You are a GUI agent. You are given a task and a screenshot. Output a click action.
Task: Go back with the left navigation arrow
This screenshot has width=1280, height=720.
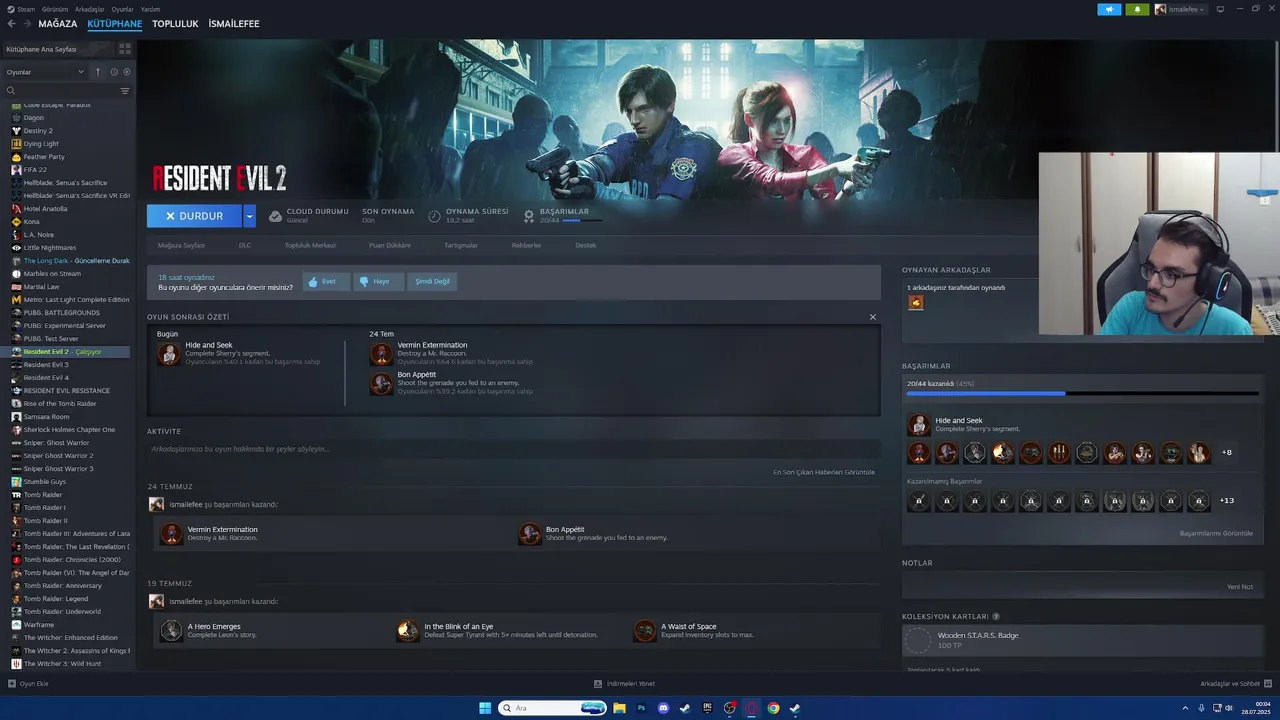pyautogui.click(x=11, y=24)
